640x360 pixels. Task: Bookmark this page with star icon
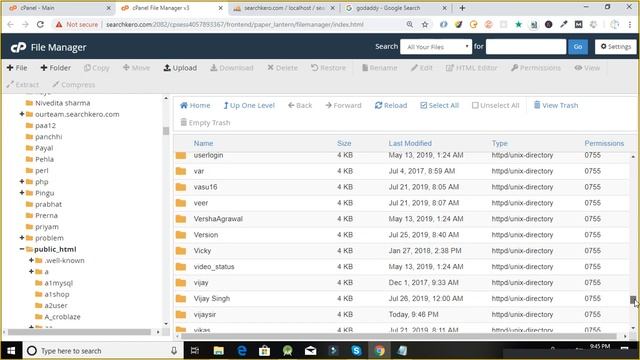click(x=425, y=24)
